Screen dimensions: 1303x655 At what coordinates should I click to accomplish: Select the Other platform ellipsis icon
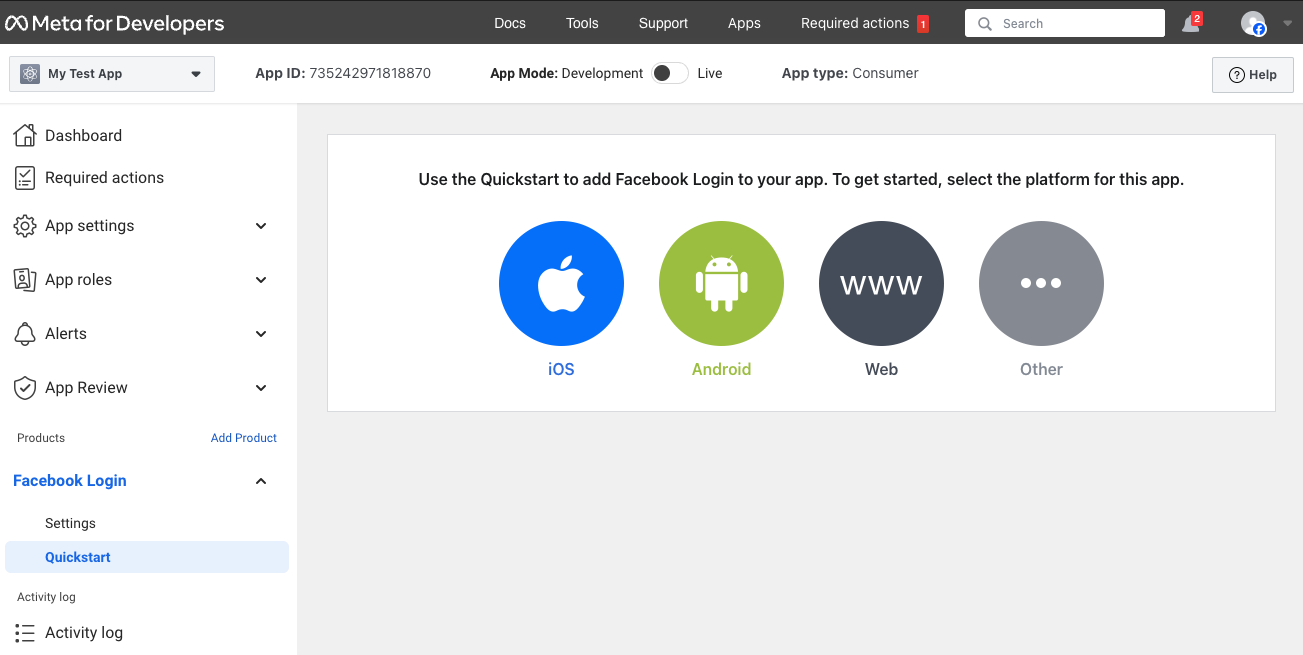coord(1041,283)
